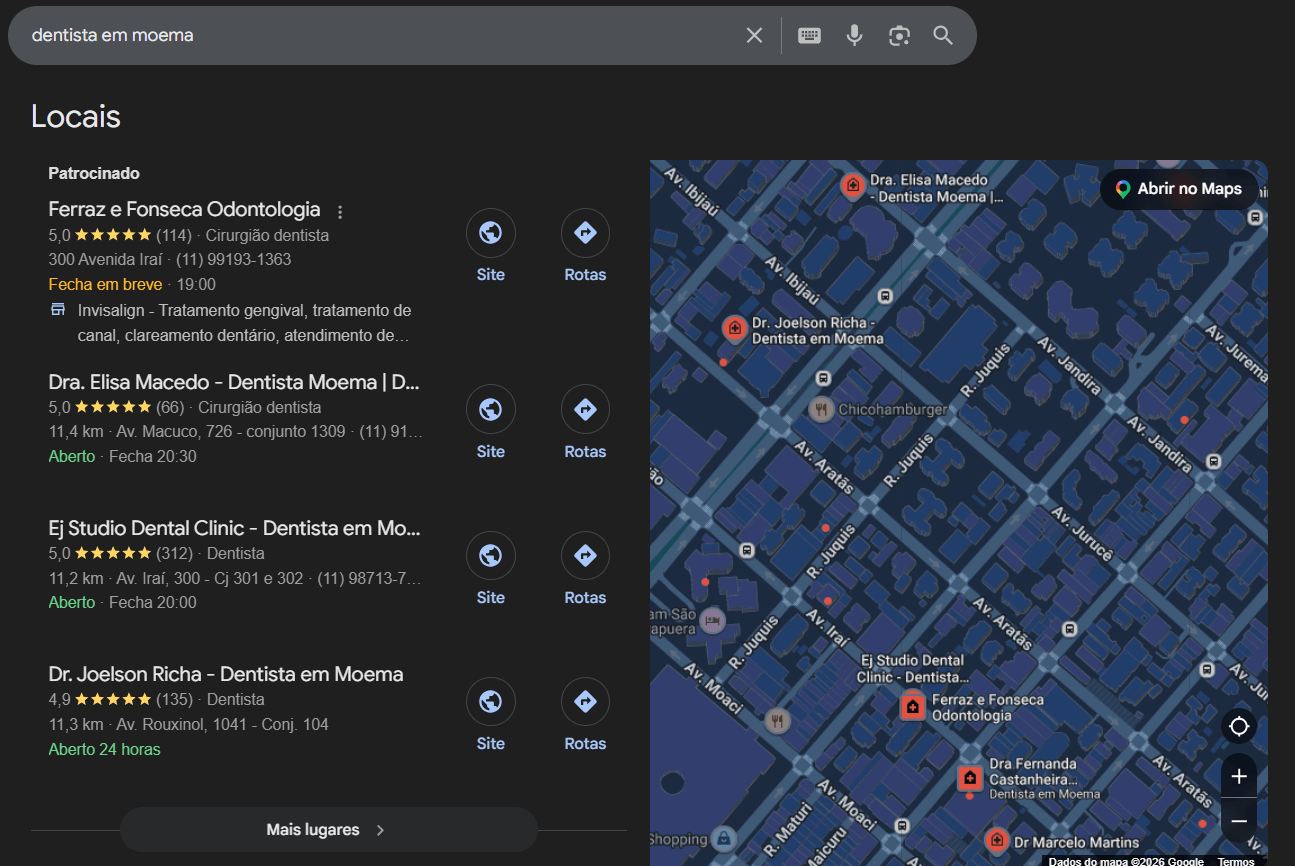This screenshot has width=1295, height=866.
Task: Get directions to Dr. Joelson Richa
Action: tap(585, 702)
